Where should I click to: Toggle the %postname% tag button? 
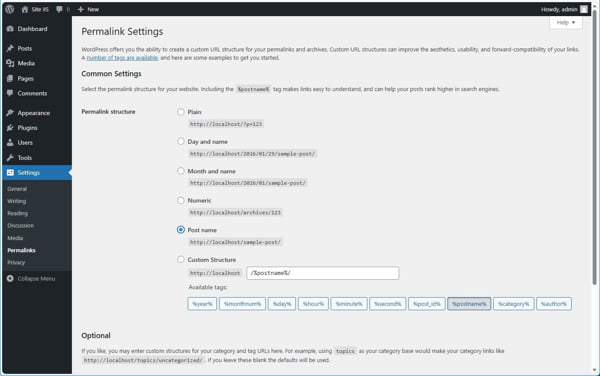click(469, 304)
